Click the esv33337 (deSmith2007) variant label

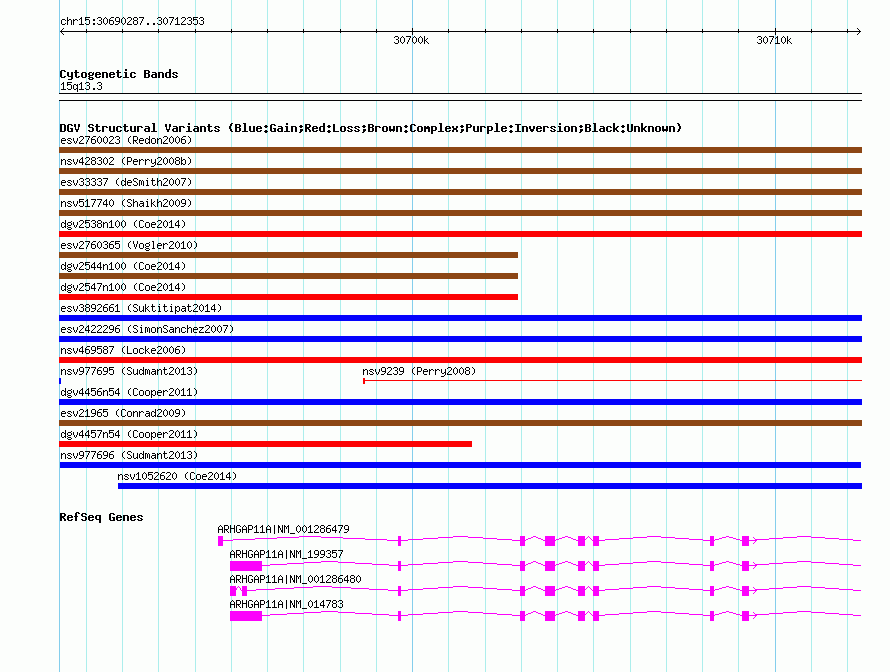point(126,182)
